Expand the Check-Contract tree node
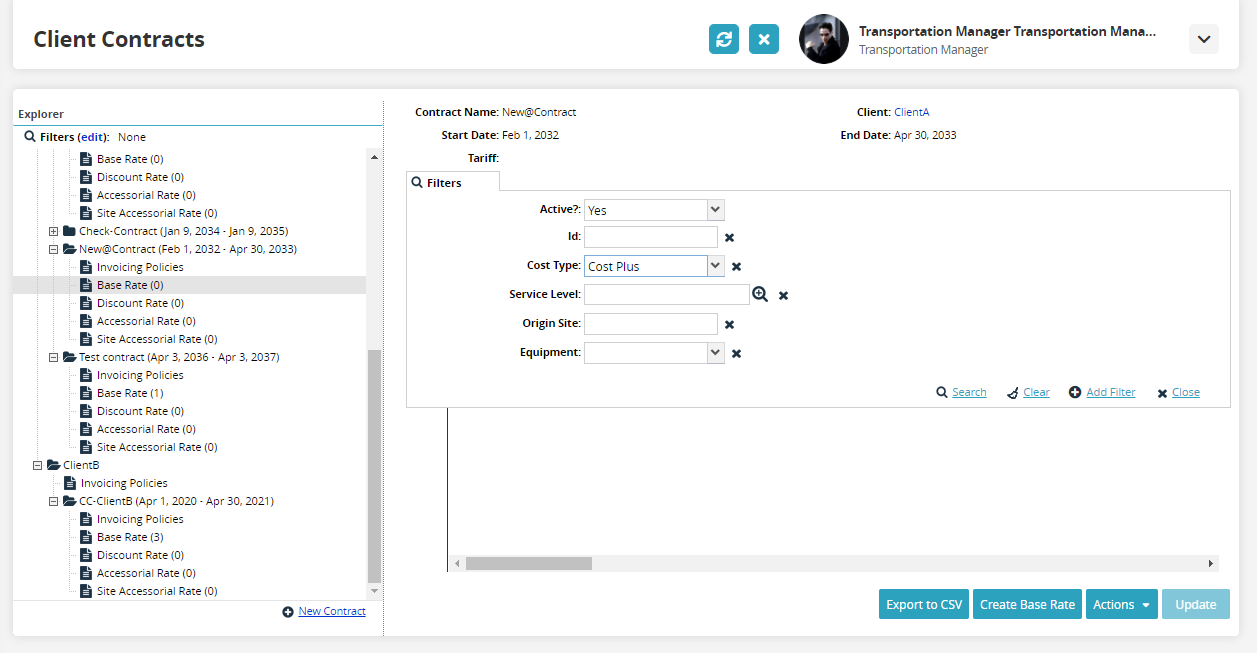 pyautogui.click(x=54, y=231)
